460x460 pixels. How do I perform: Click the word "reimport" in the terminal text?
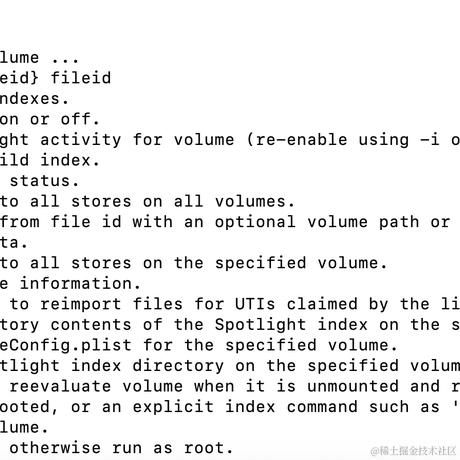81,304
